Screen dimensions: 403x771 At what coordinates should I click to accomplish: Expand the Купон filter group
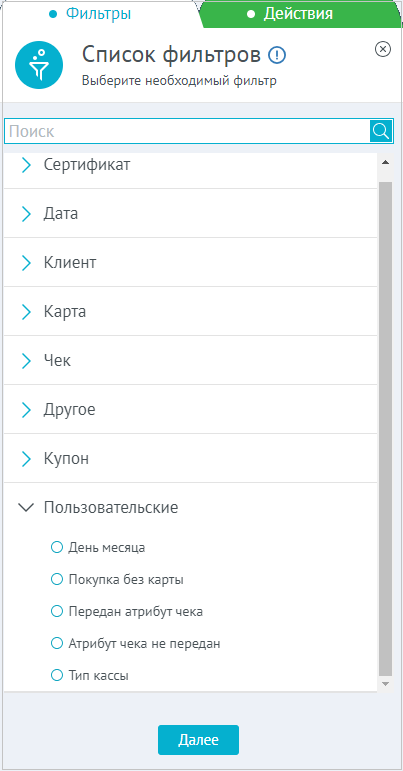pyautogui.click(x=190, y=459)
